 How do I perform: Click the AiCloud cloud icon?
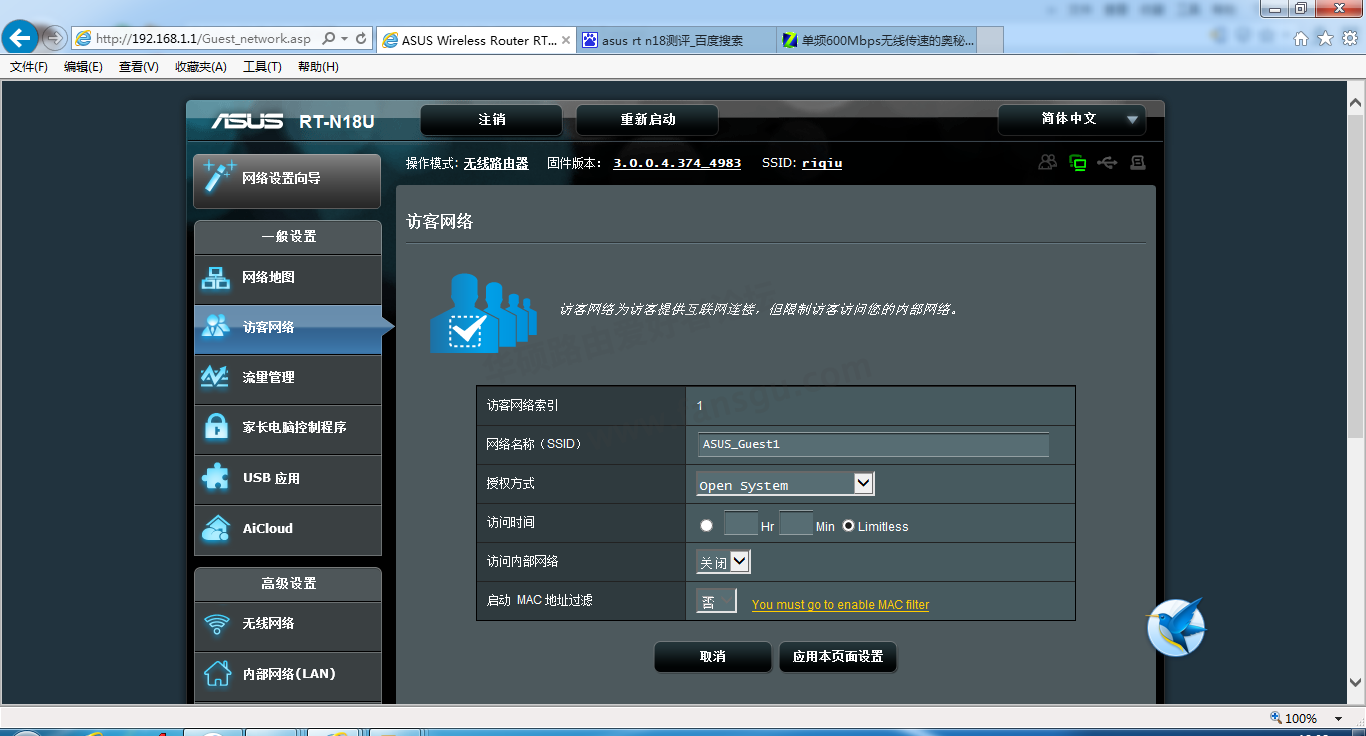point(215,528)
